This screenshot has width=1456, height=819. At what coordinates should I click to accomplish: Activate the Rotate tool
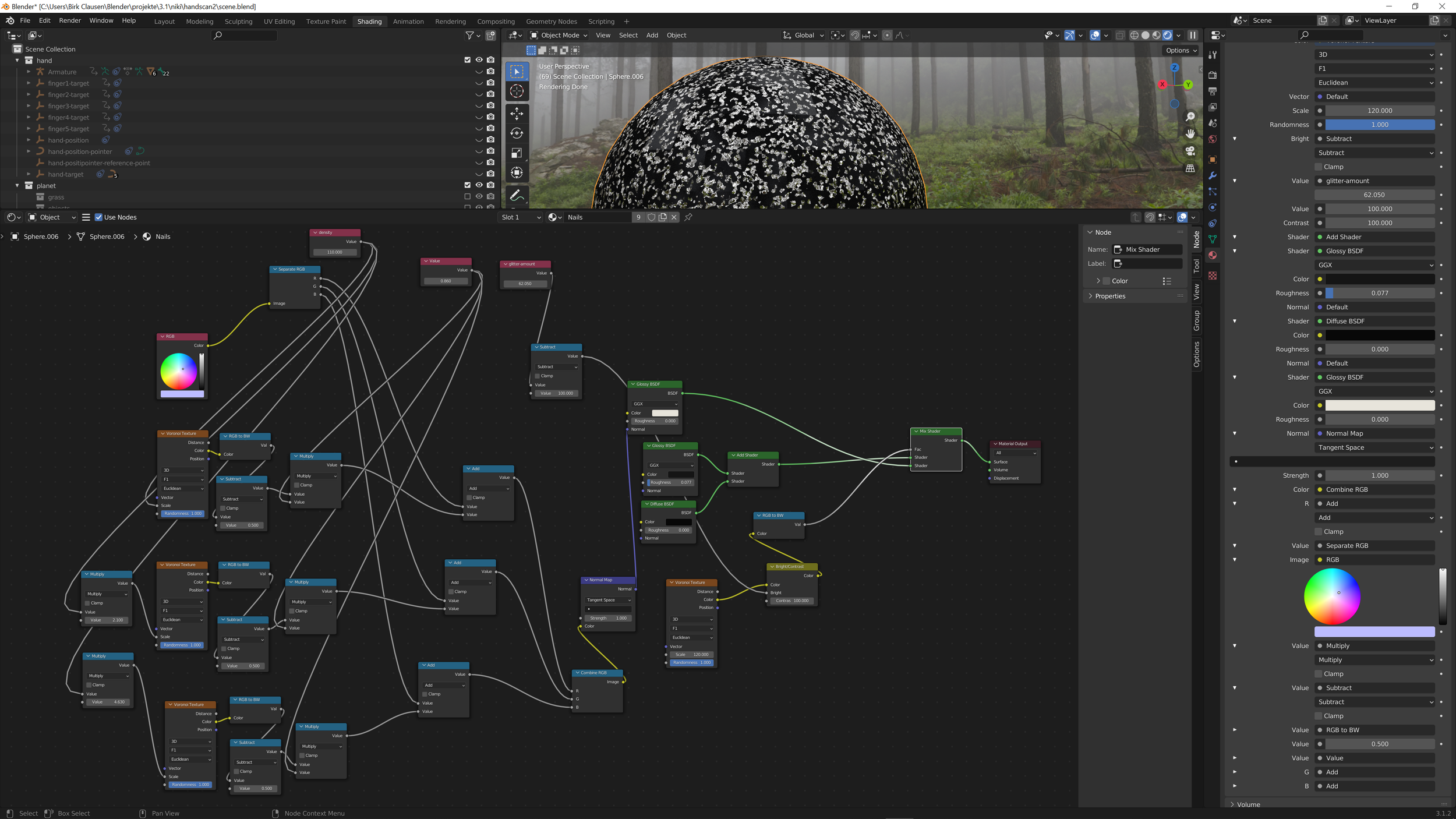point(517,133)
